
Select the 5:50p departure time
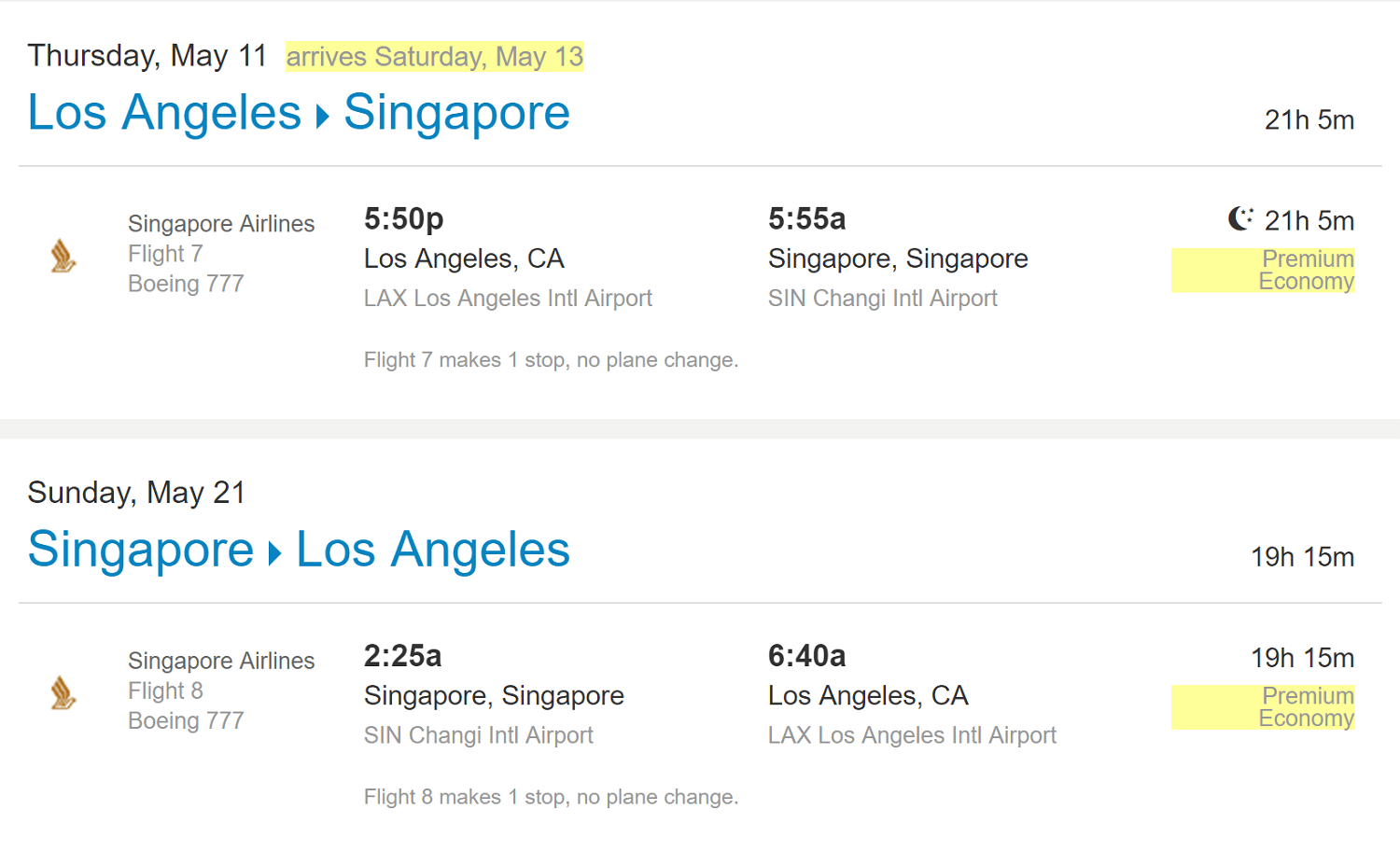click(x=404, y=219)
